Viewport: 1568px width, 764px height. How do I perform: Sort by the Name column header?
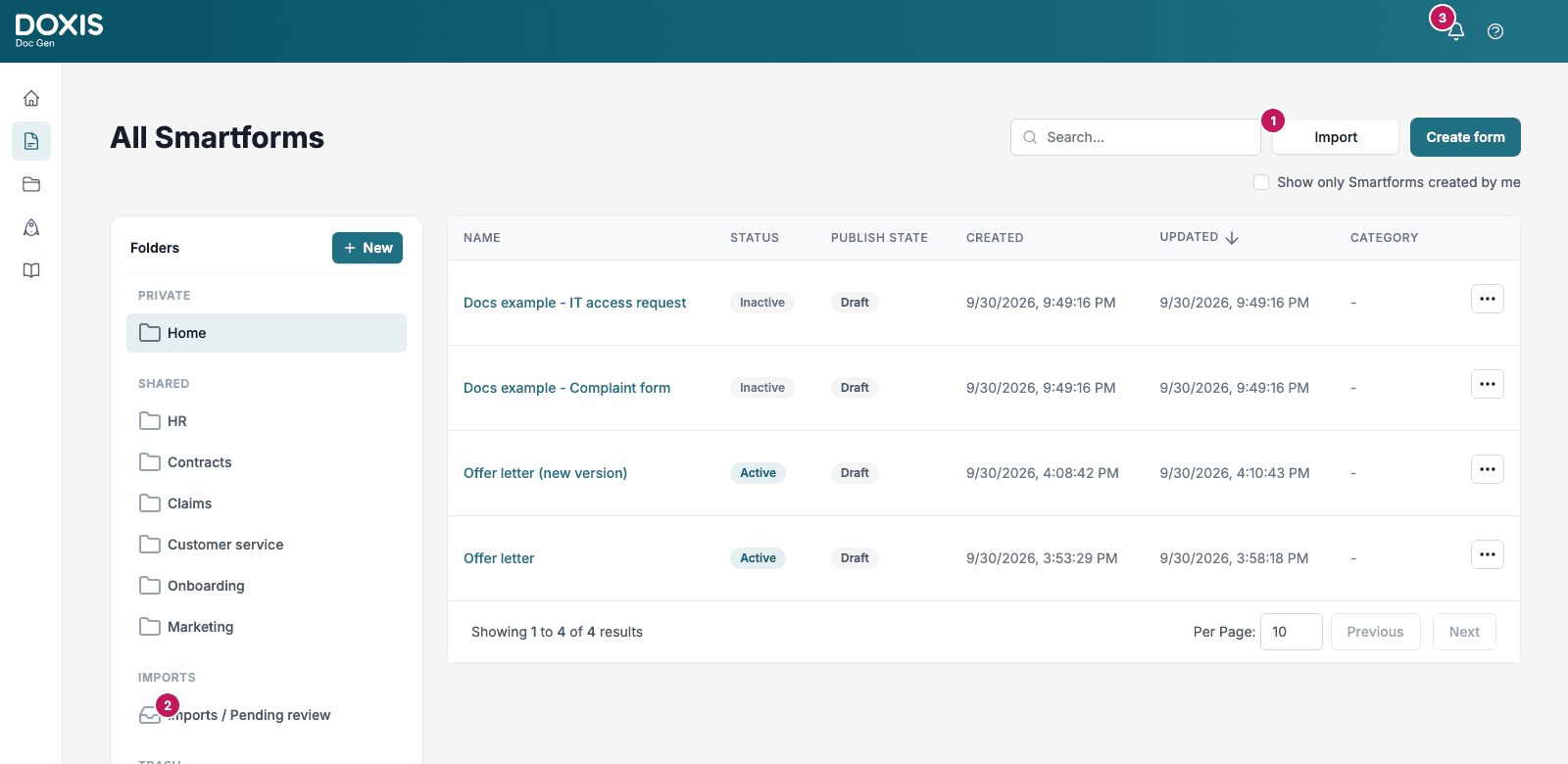click(482, 238)
